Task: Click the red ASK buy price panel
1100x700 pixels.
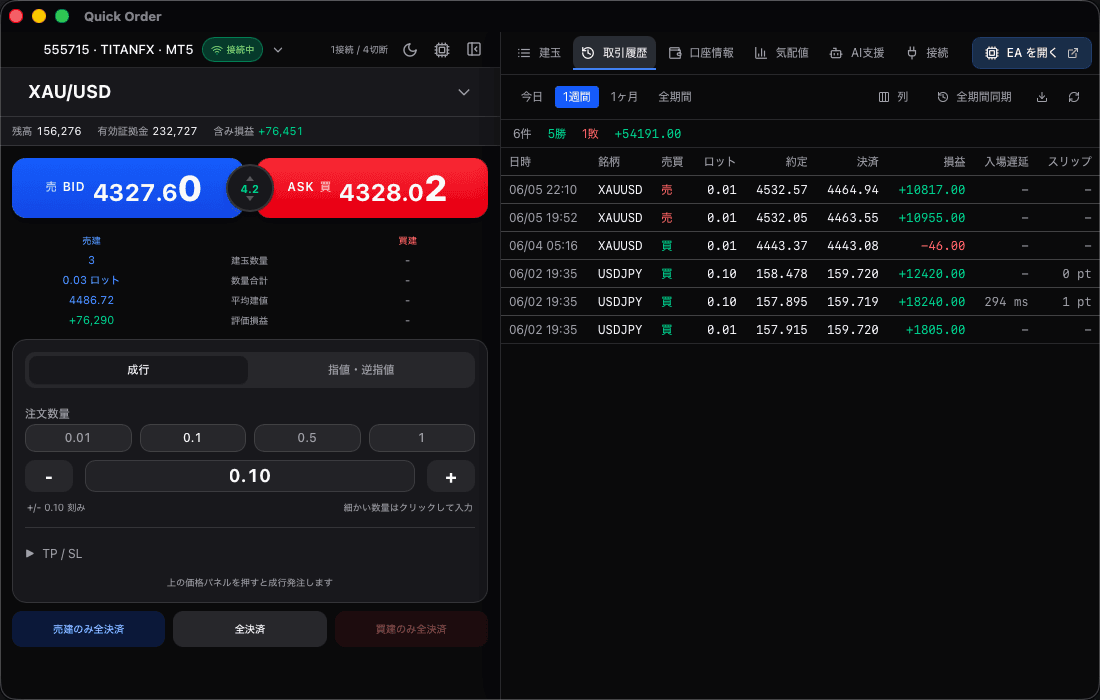Action: tap(373, 188)
